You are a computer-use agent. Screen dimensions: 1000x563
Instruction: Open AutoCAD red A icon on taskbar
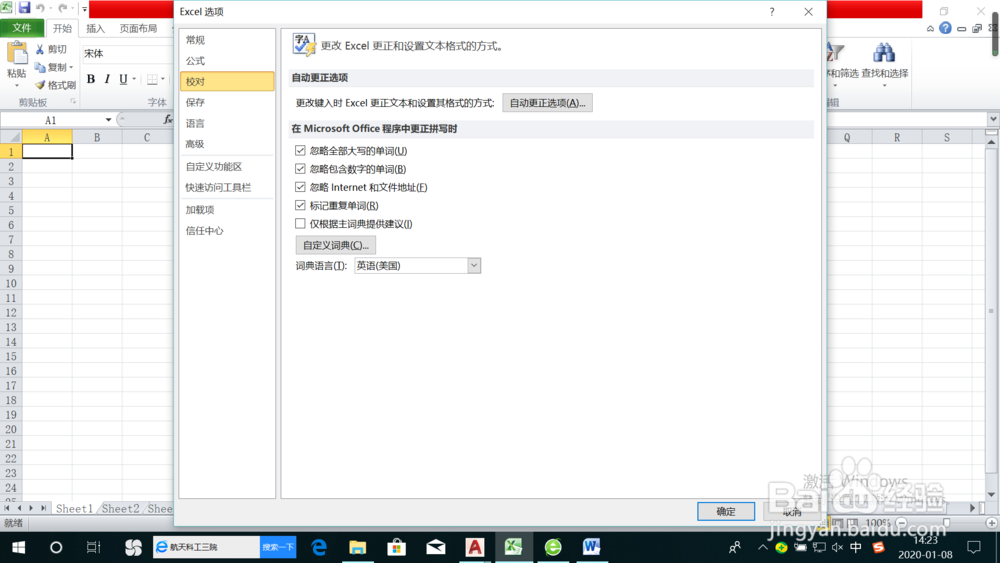474,547
